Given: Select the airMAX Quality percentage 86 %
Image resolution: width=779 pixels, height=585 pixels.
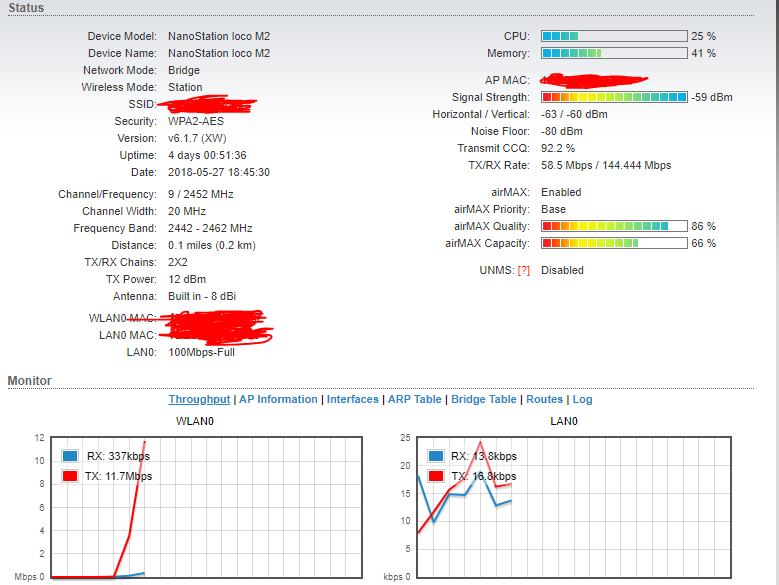Looking at the screenshot, I should tap(703, 226).
